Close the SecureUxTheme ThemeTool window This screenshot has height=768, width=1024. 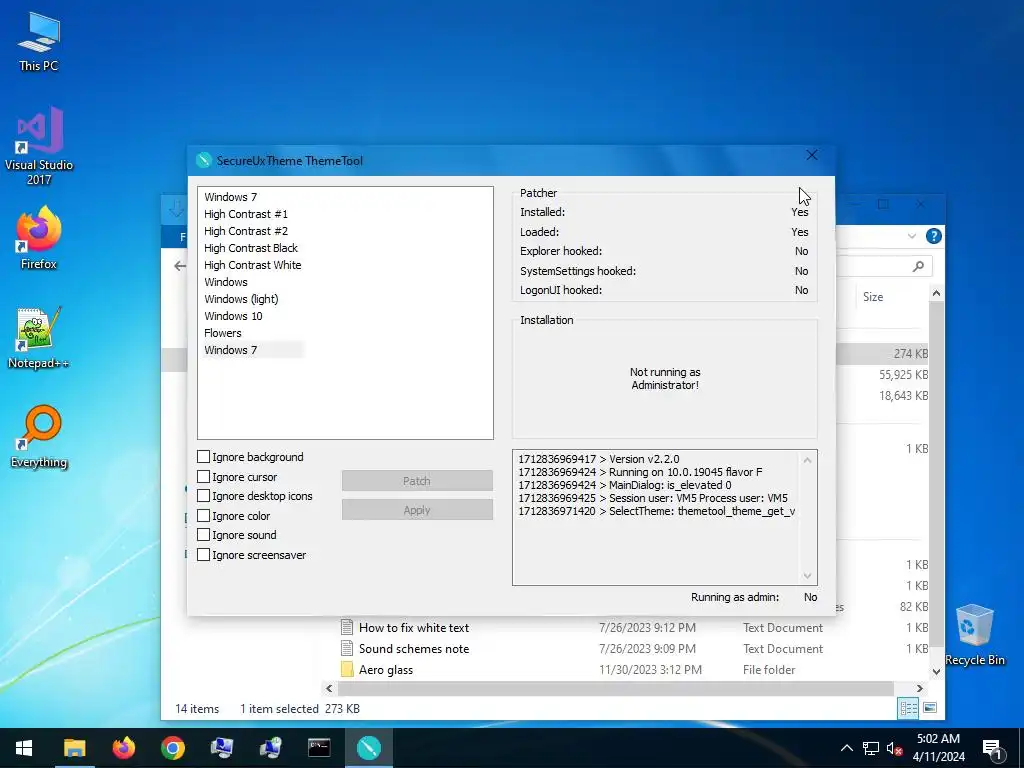point(812,155)
